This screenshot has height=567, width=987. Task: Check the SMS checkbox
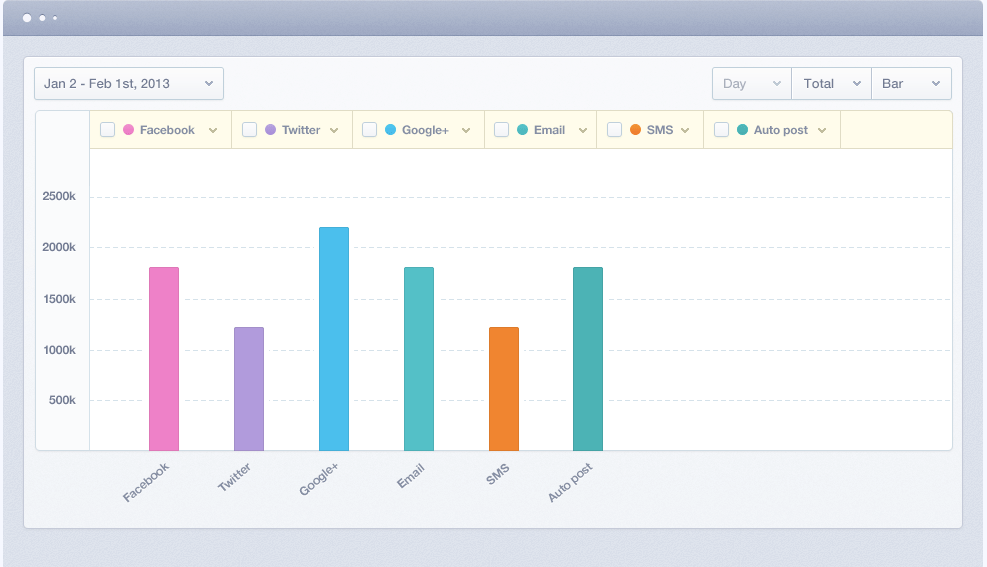614,130
